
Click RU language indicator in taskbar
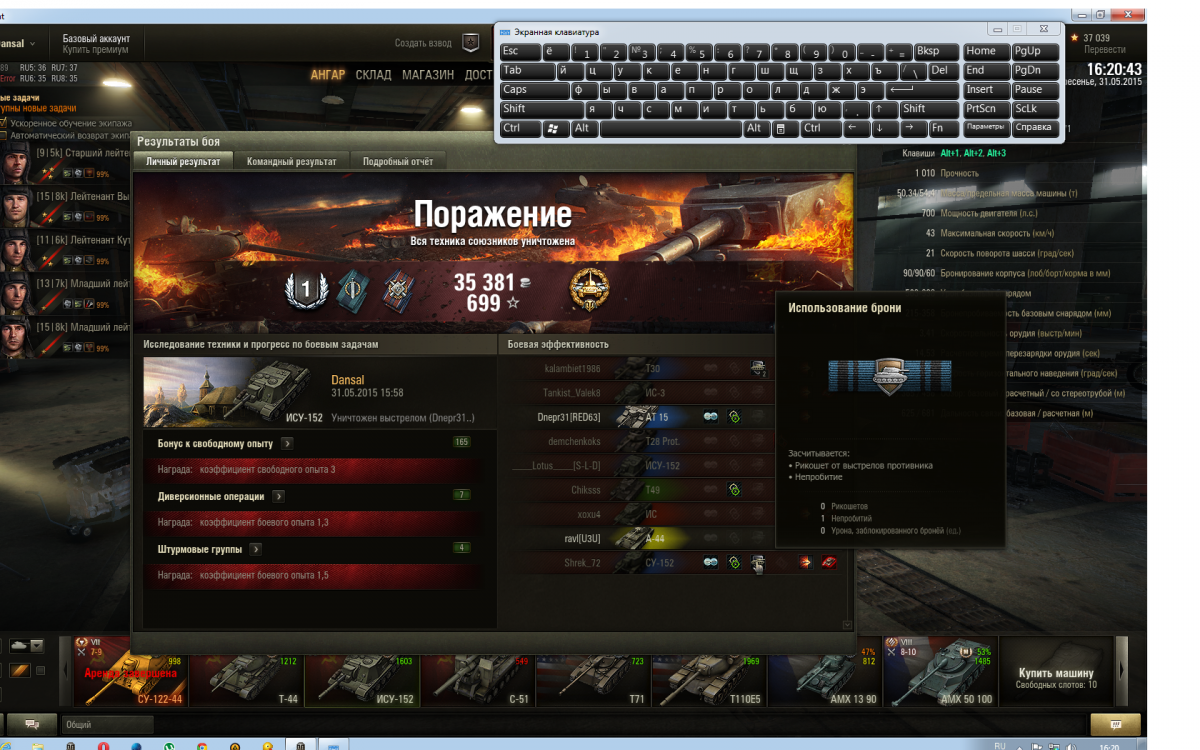[x=999, y=746]
